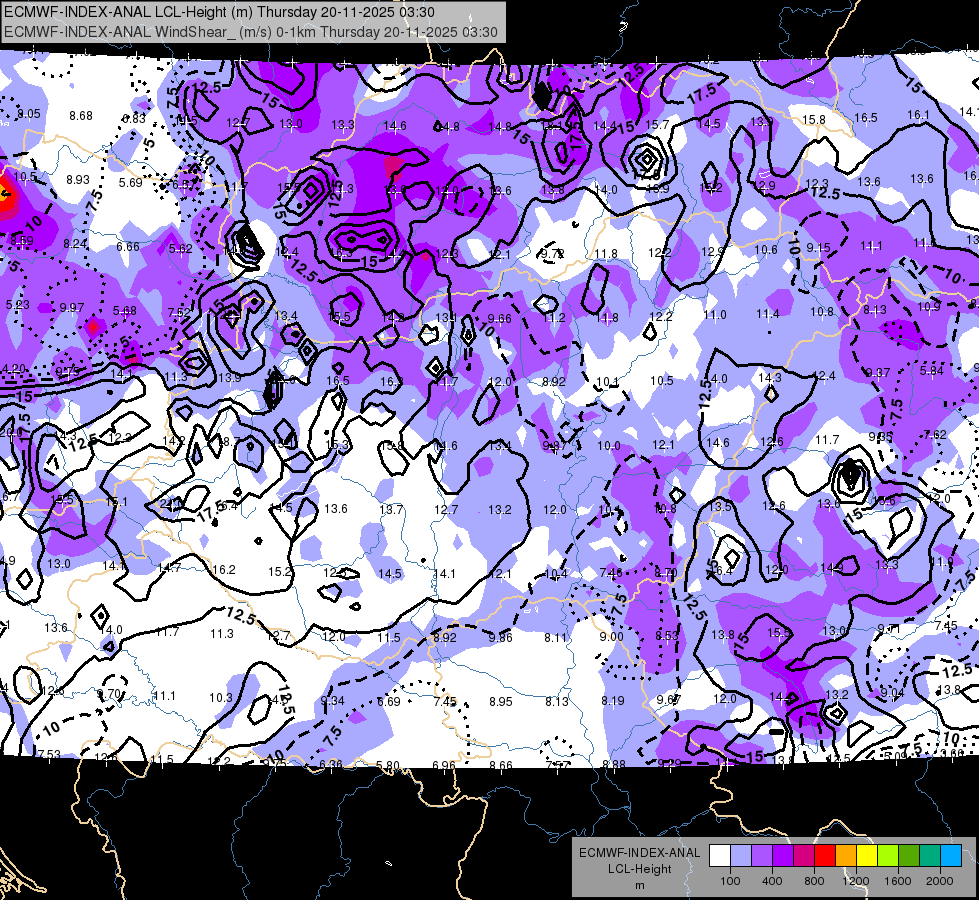Click the legend label LCL-Height
The image size is (979, 900).
(x=639, y=869)
